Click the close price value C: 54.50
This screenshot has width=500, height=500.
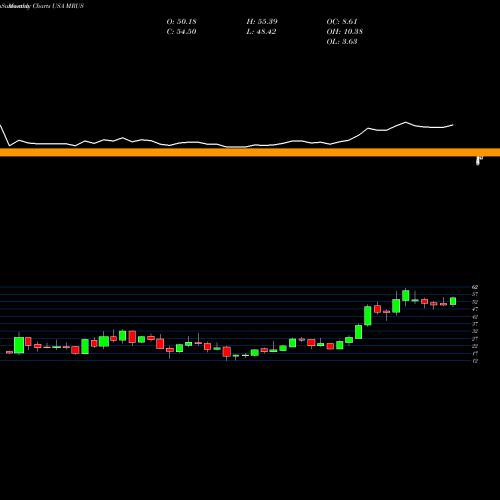pos(181,32)
